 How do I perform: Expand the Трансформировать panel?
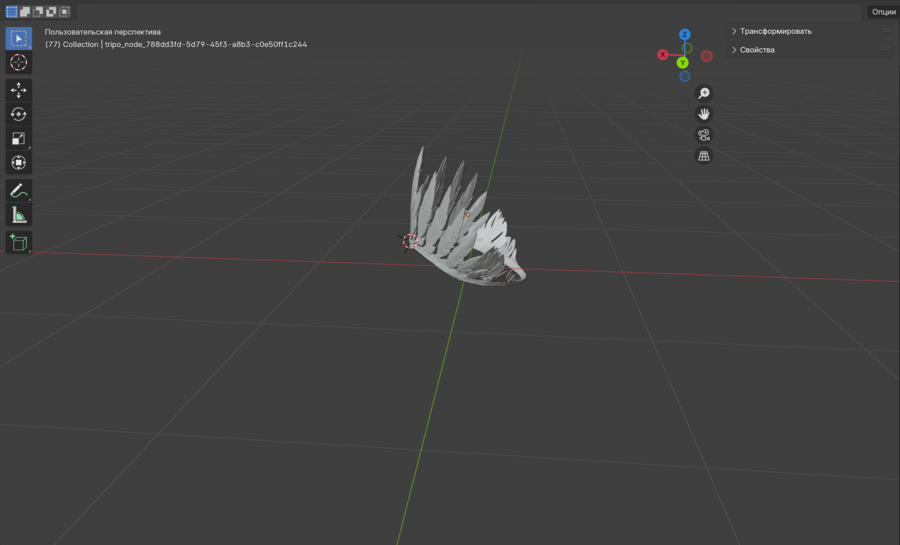coord(775,31)
